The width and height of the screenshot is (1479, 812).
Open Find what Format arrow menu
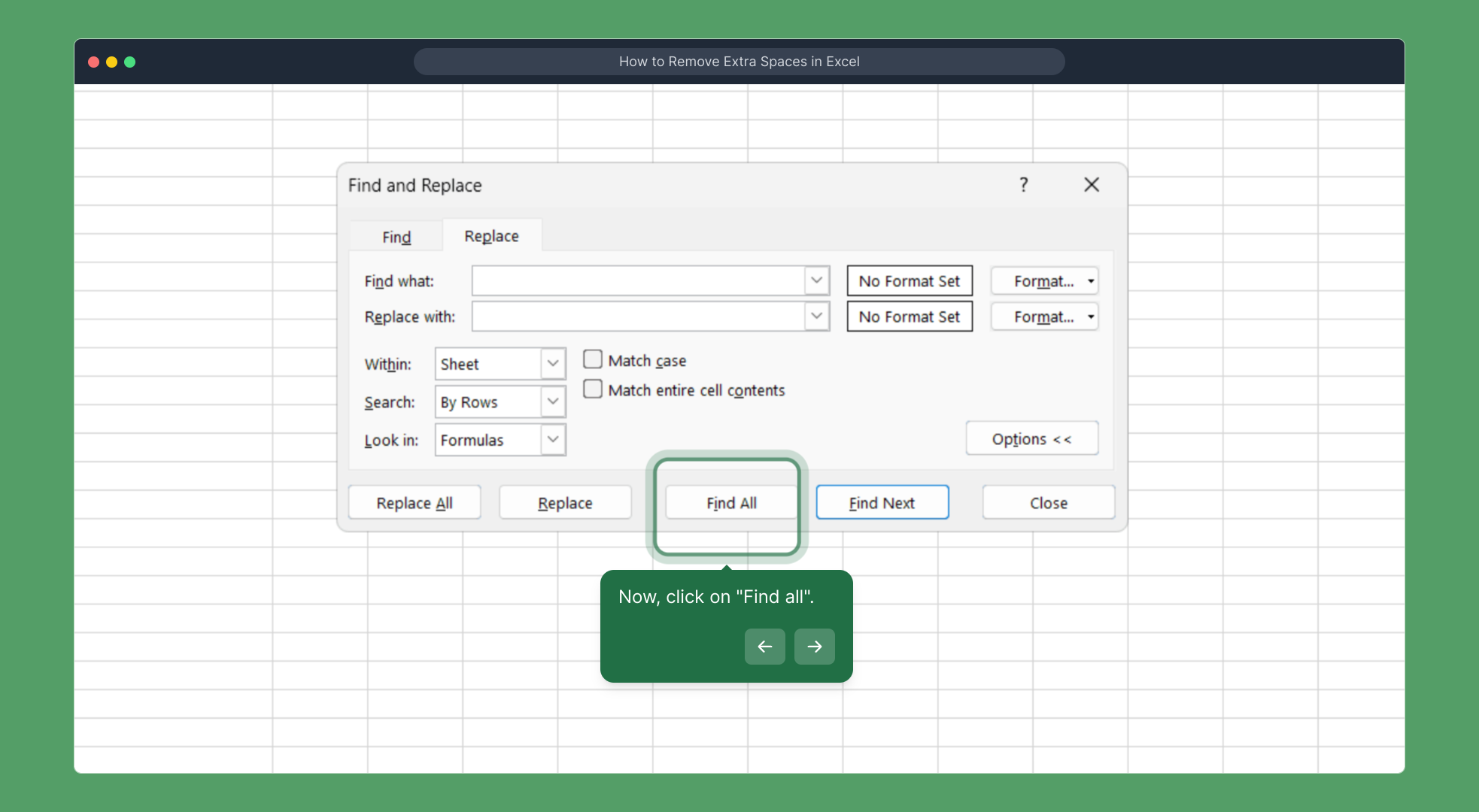(1090, 281)
